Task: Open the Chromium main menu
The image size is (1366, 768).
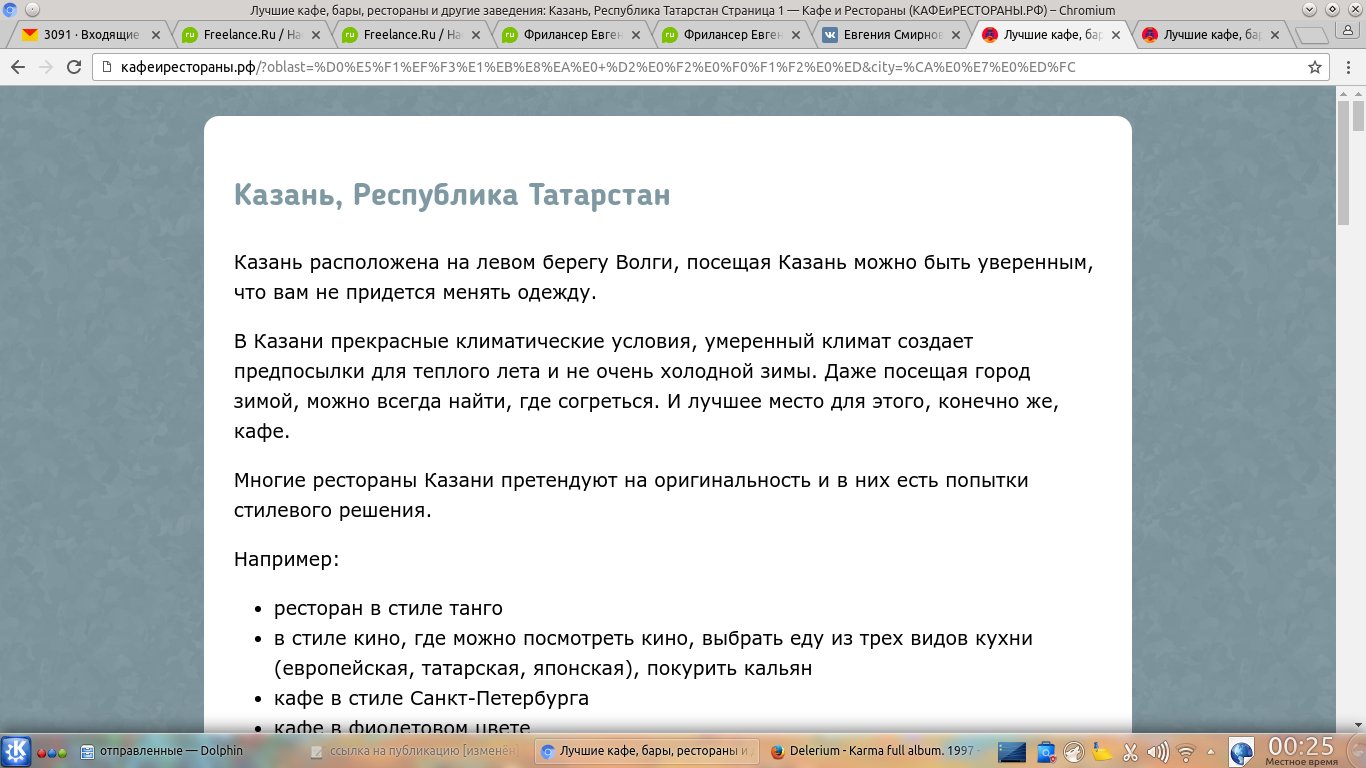Action: click(x=1347, y=68)
